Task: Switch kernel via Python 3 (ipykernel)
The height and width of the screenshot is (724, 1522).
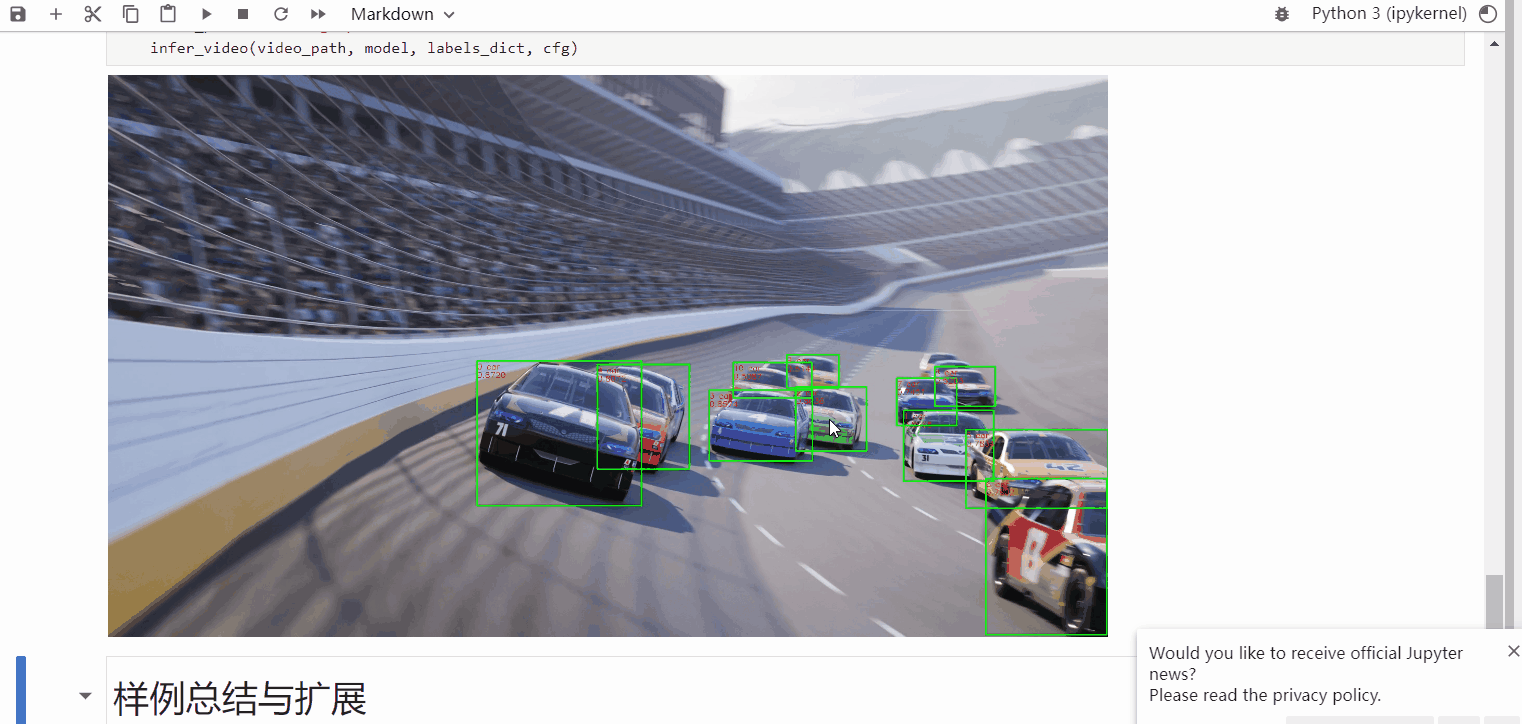Action: coord(1389,14)
